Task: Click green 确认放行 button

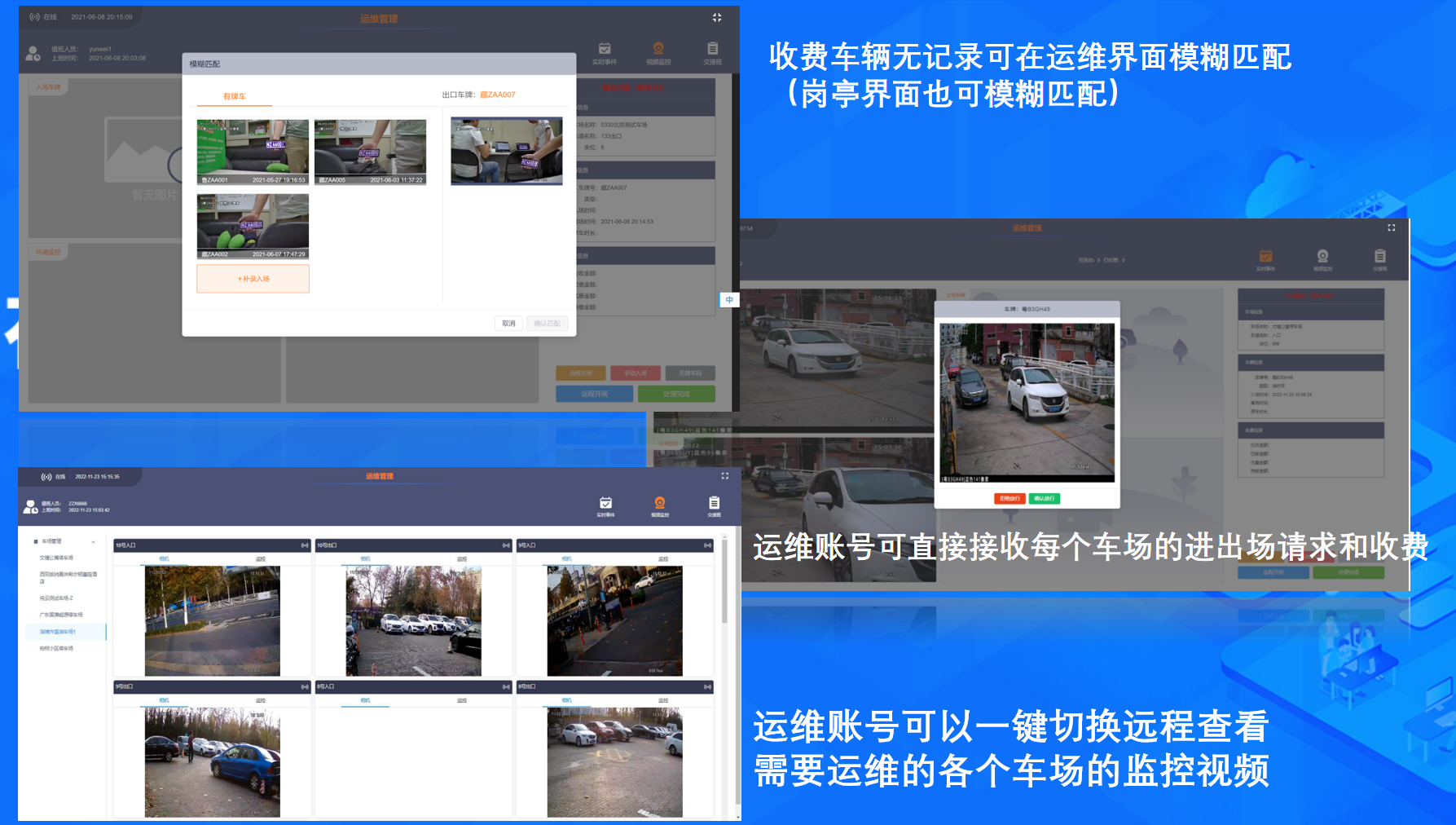Action: click(1044, 498)
